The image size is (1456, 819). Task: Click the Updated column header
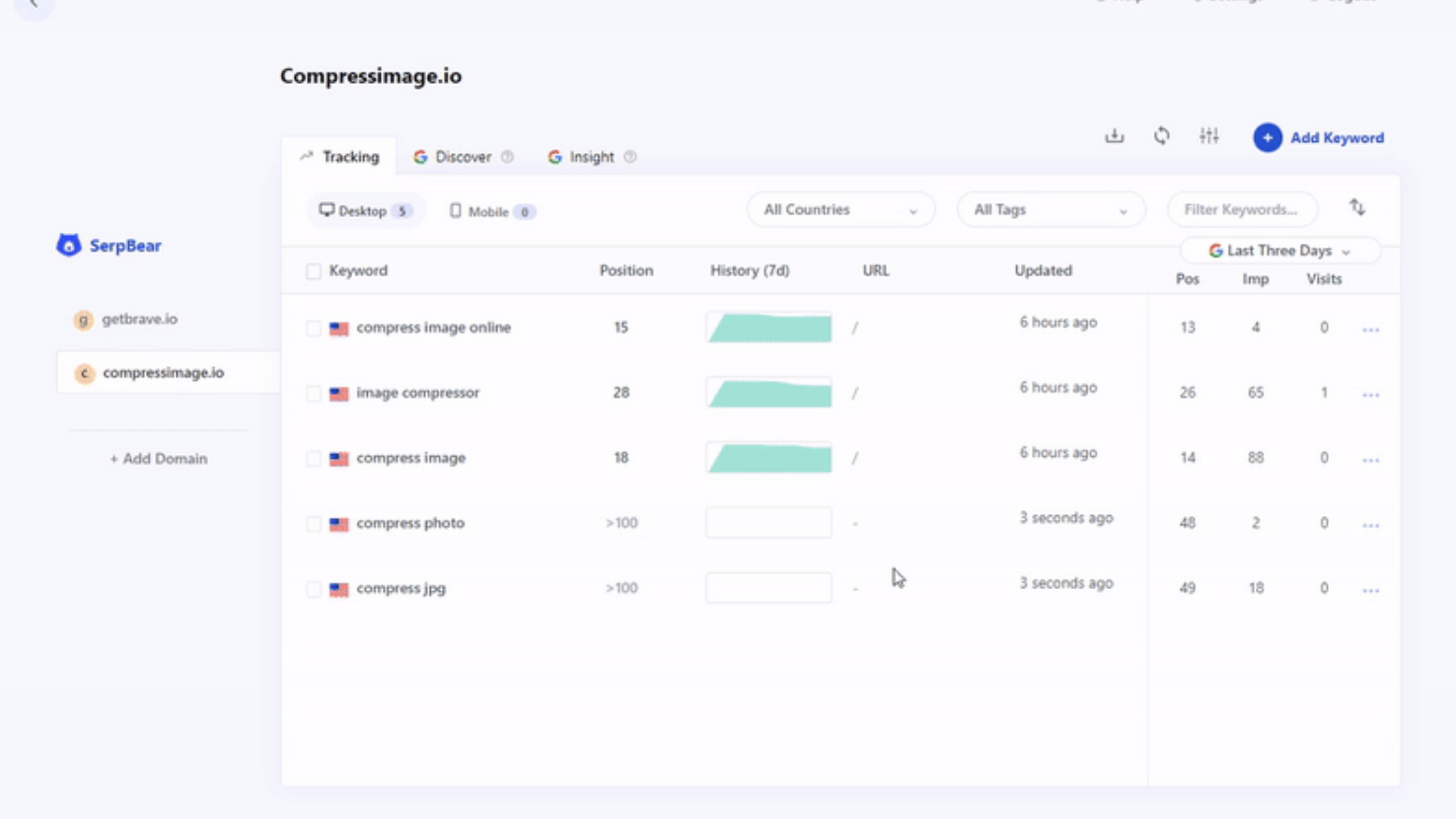1044,270
